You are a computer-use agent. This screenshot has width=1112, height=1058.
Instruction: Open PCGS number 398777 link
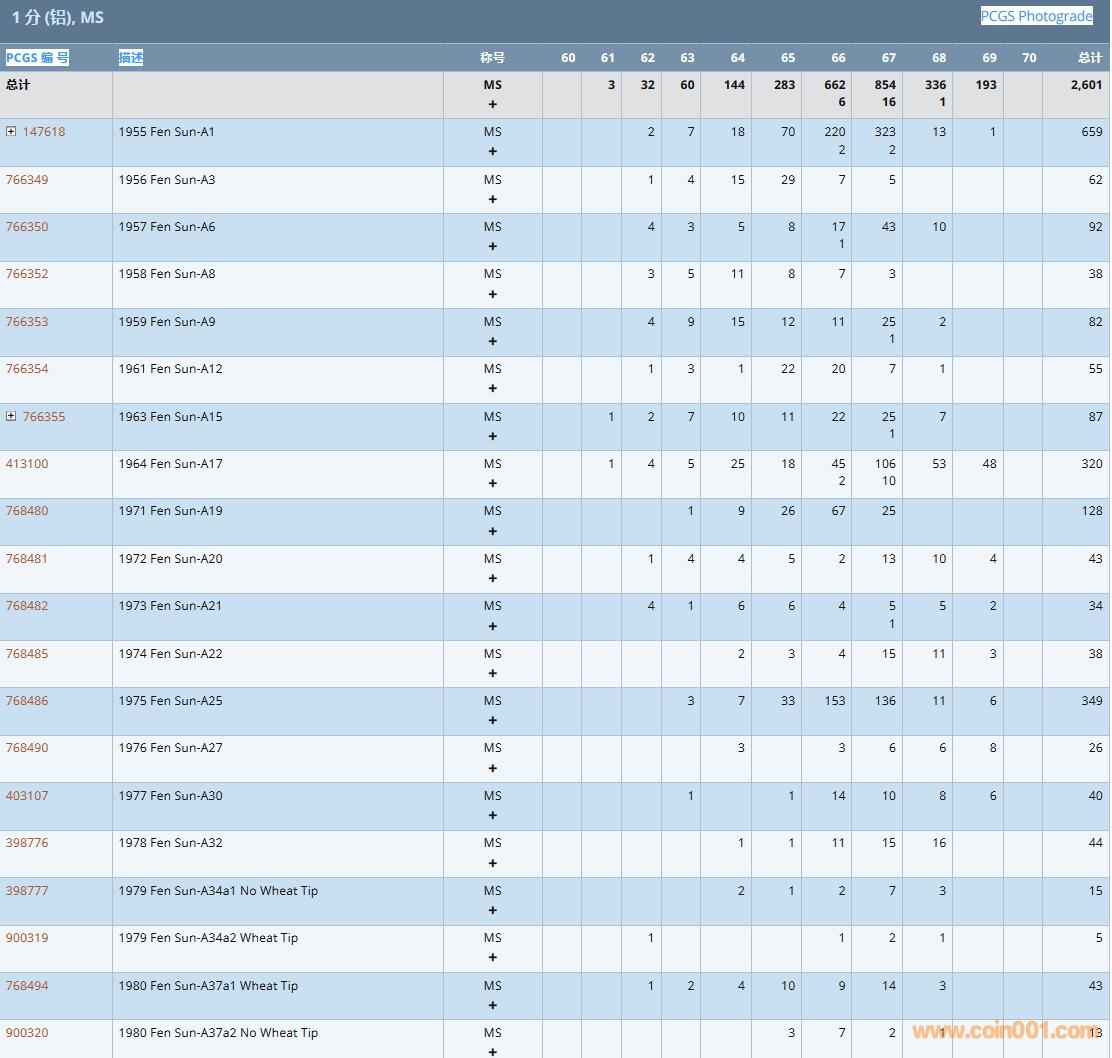pyautogui.click(x=27, y=891)
